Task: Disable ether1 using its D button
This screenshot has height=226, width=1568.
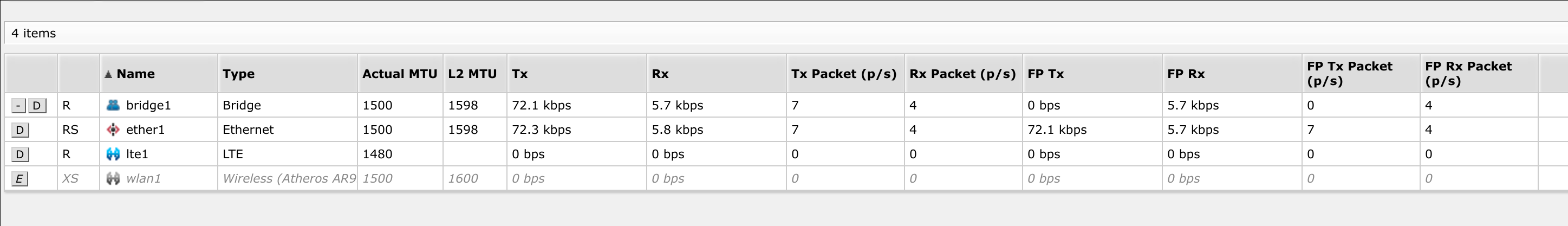Action: coord(19,130)
